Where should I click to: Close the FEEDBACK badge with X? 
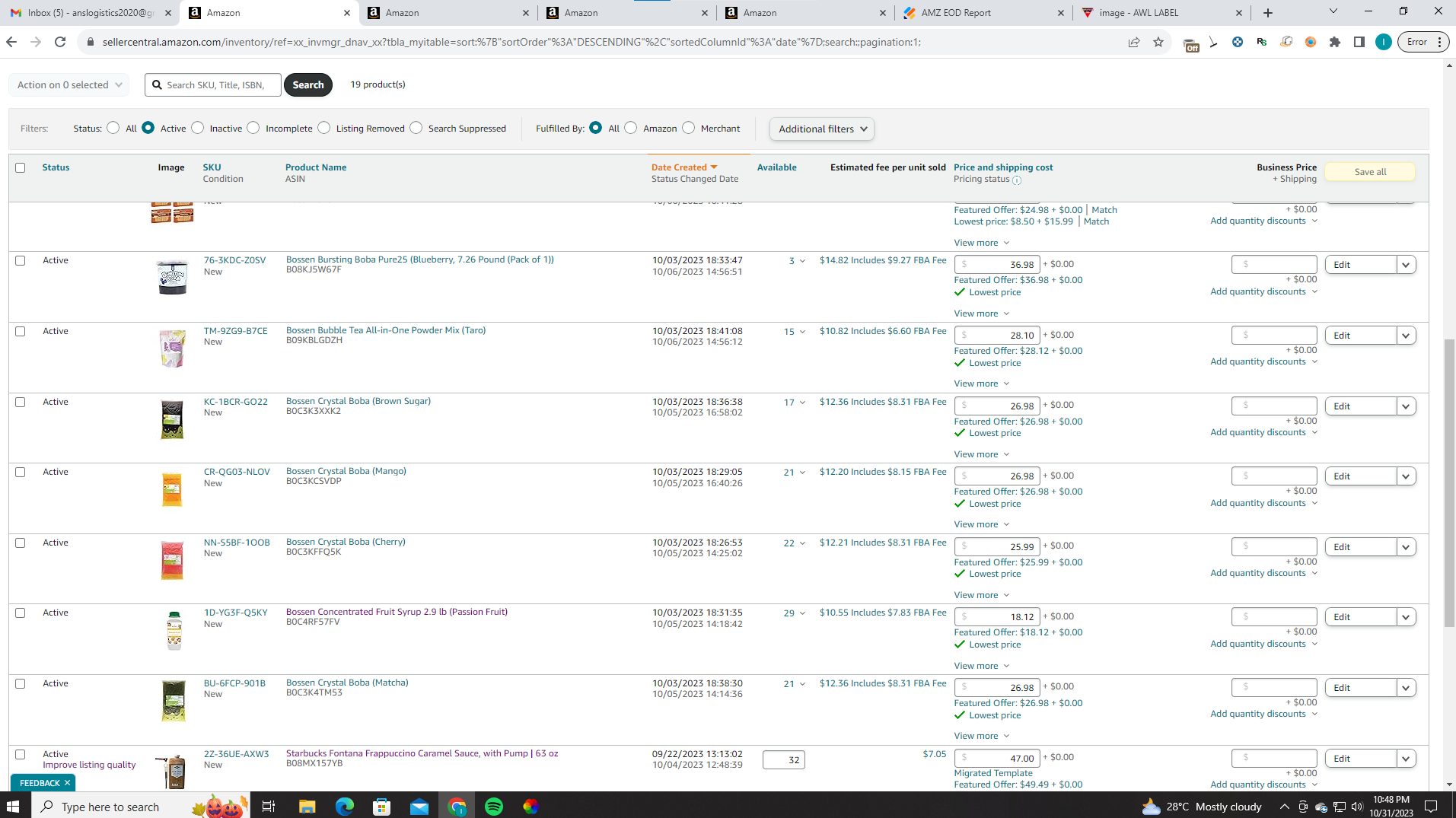point(67,782)
